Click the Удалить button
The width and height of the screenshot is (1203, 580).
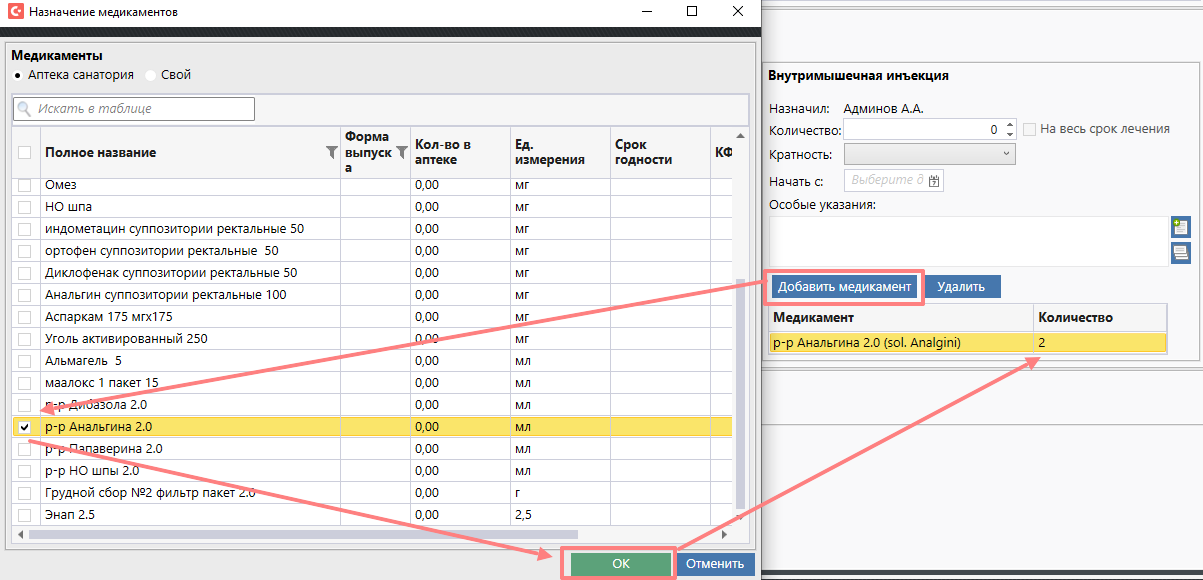click(x=961, y=287)
